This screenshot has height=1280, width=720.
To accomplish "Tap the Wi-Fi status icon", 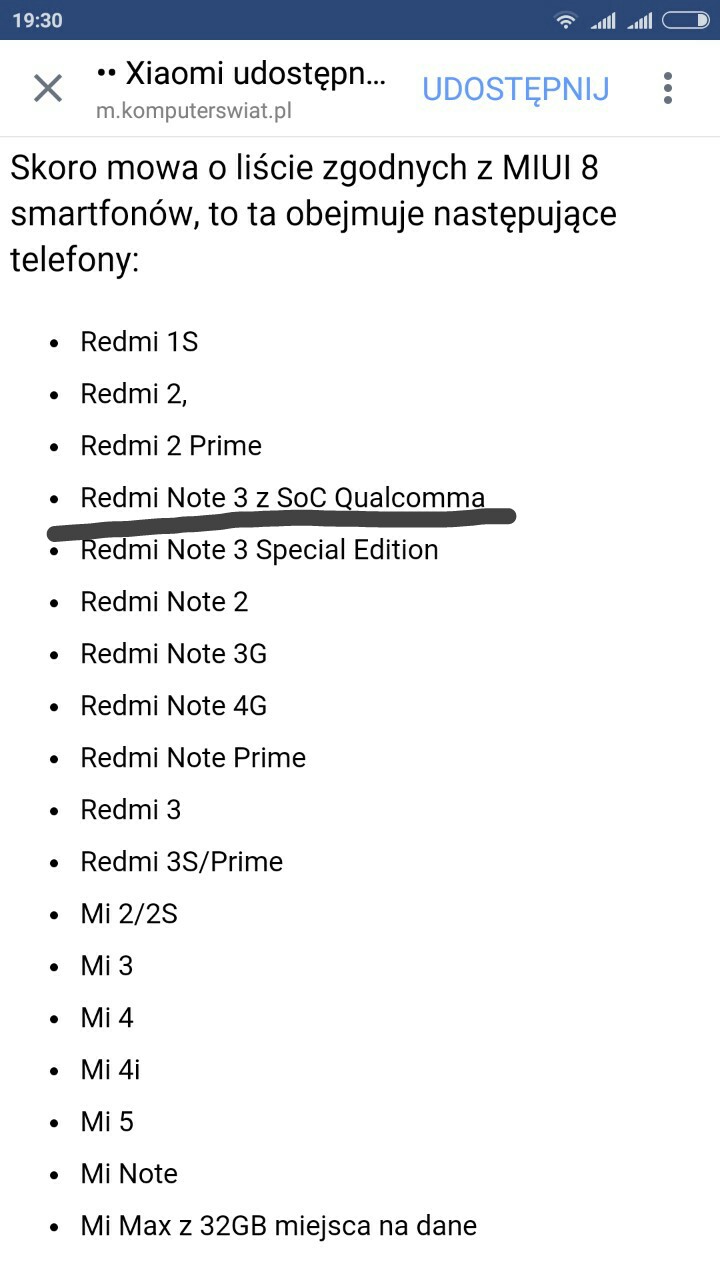I will [566, 20].
